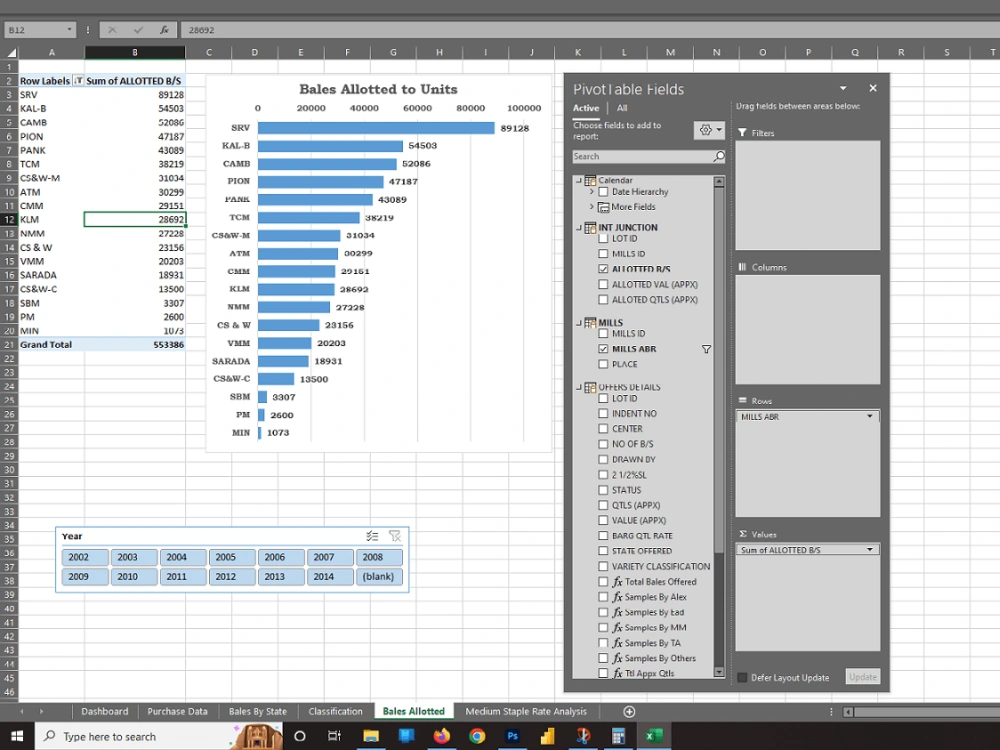Check the VARIETY CLASSIFICATION field
Viewport: 1000px width, 750px height.
tap(603, 566)
